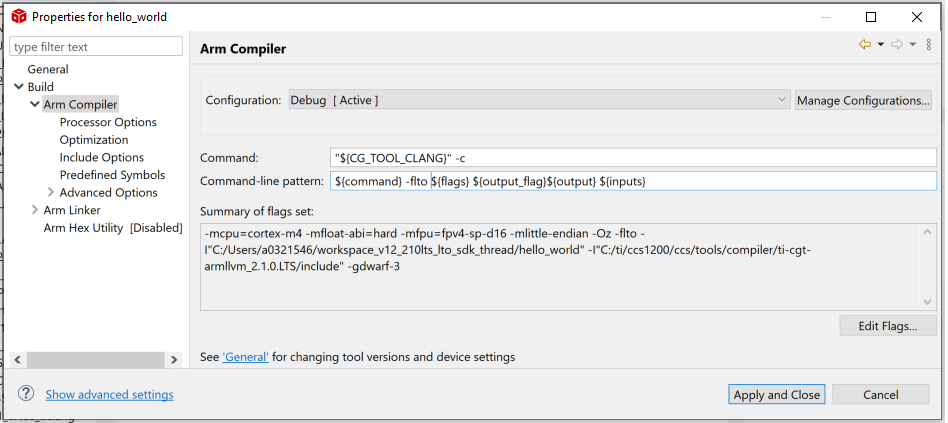Collapse the Build tree node
This screenshot has height=423, width=948.
coord(18,87)
